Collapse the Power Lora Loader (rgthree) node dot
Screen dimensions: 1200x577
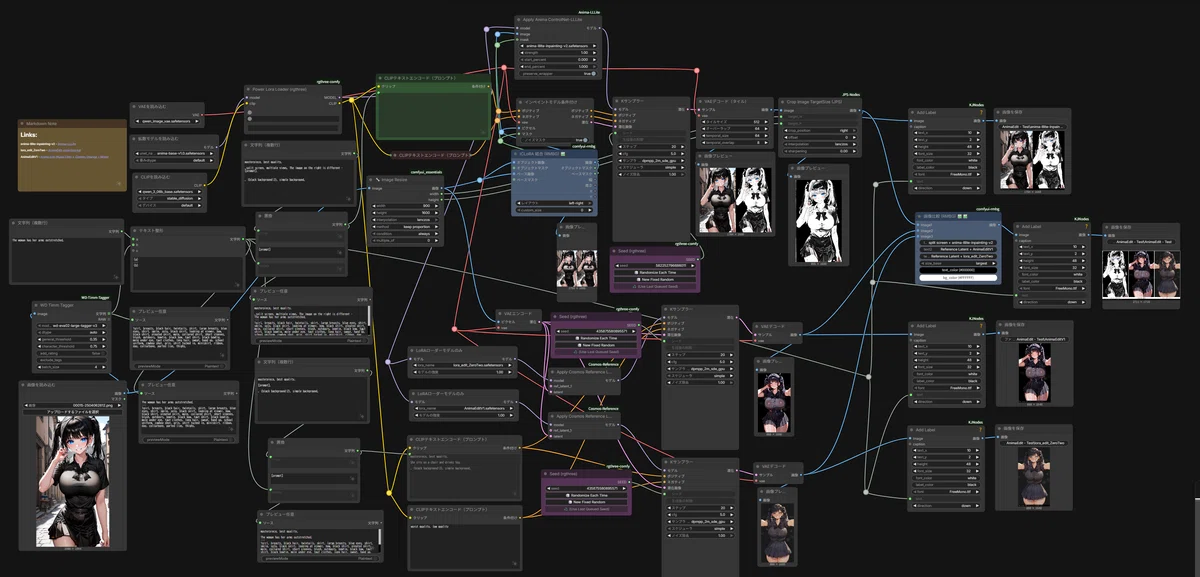[249, 88]
